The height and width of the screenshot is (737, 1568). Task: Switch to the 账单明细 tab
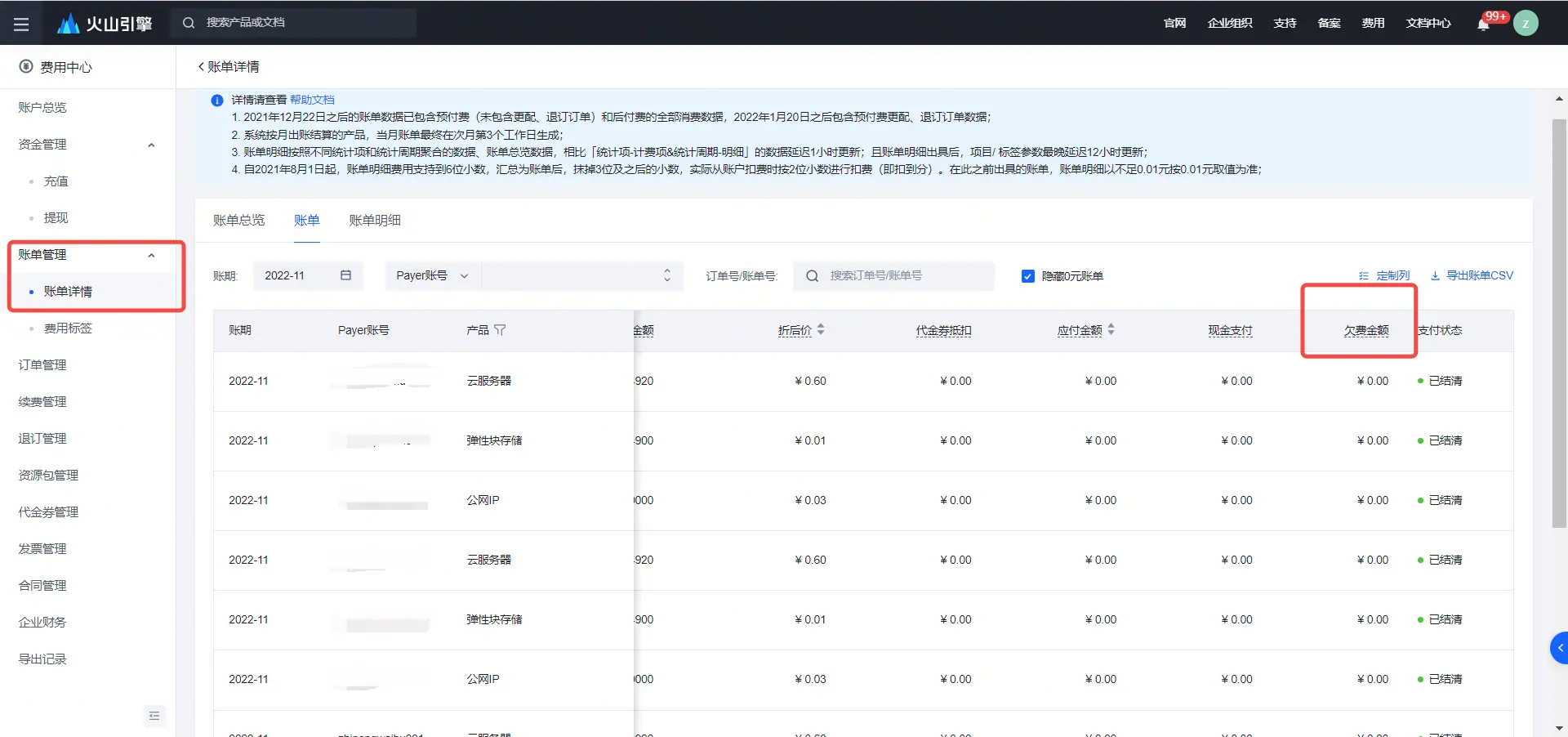pos(375,221)
